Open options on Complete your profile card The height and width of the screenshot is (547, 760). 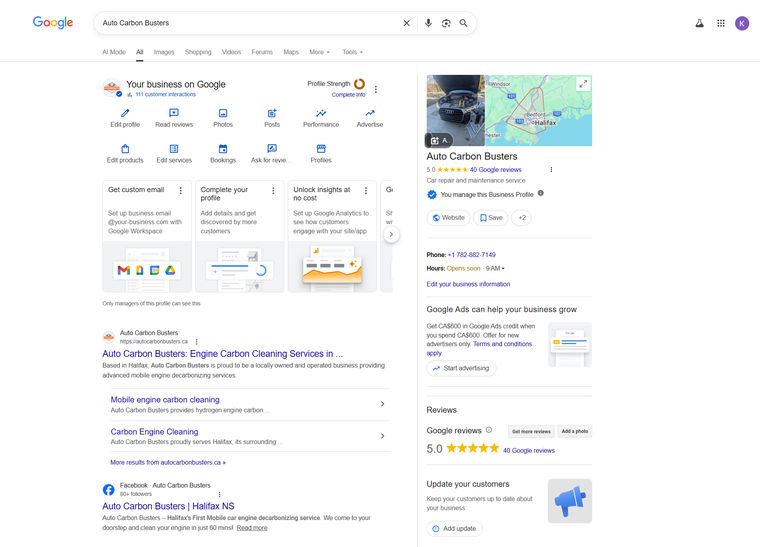[273, 190]
